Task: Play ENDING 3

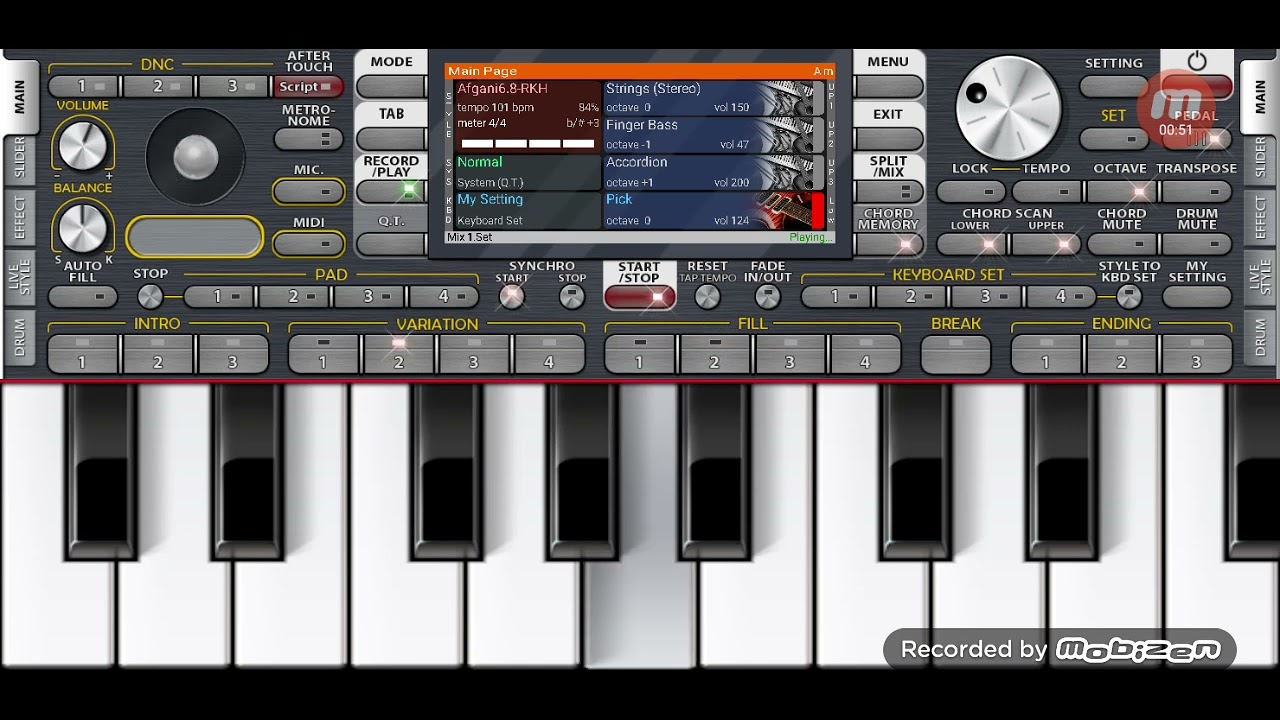Action: 1196,355
